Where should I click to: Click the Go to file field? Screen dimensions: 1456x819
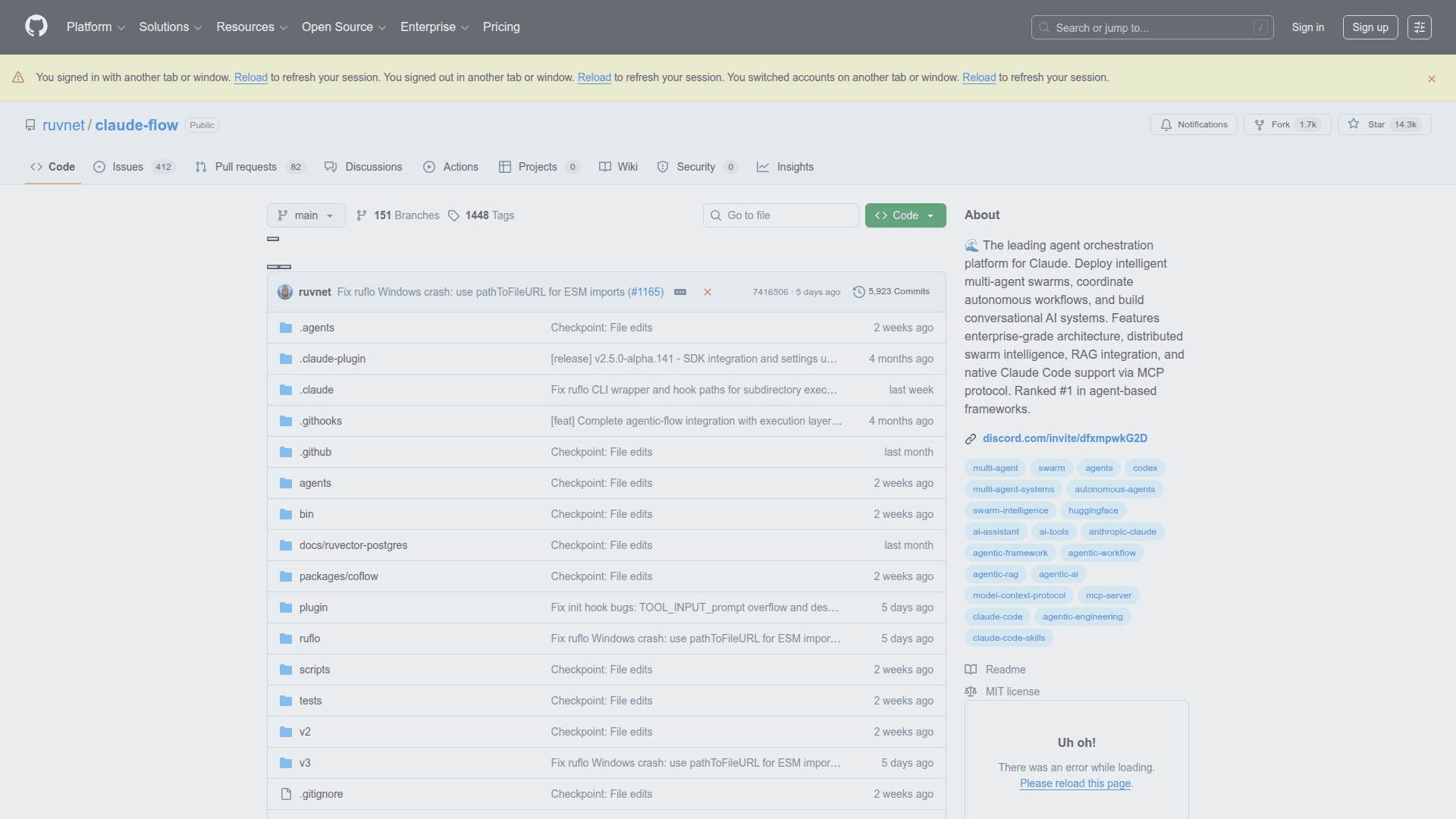(x=781, y=215)
